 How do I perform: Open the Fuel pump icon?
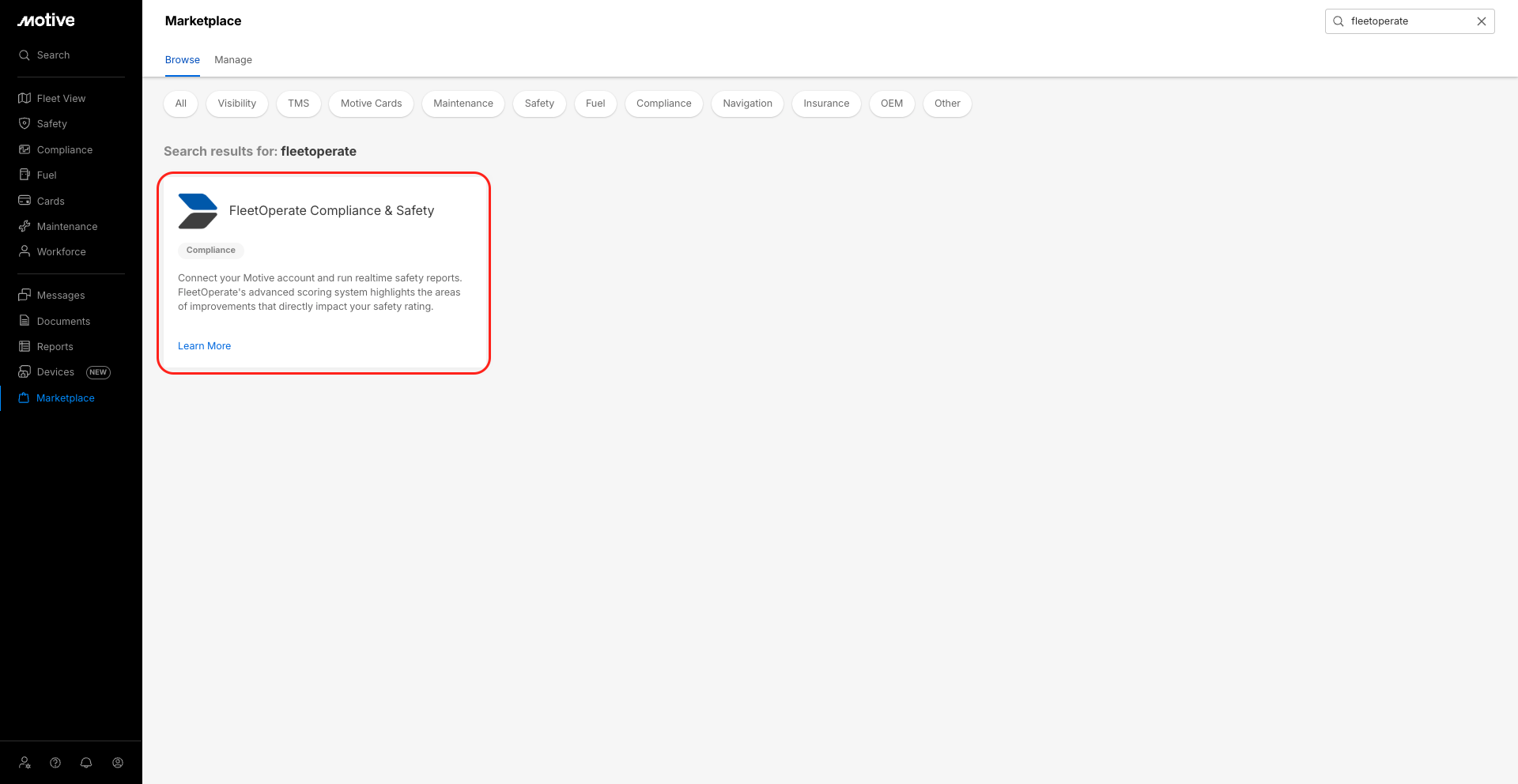pos(25,175)
